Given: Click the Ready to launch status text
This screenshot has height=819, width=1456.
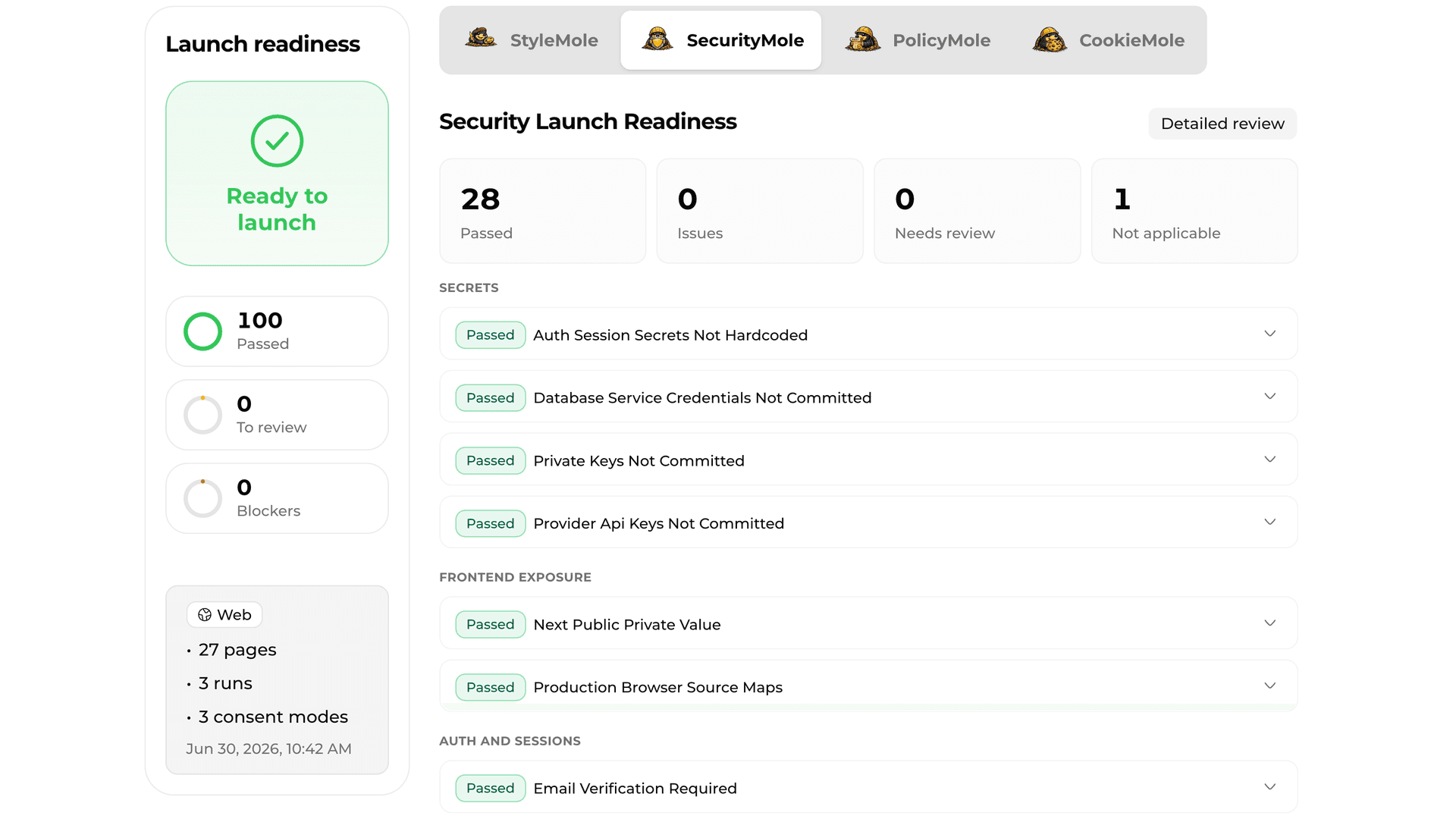Looking at the screenshot, I should [277, 209].
